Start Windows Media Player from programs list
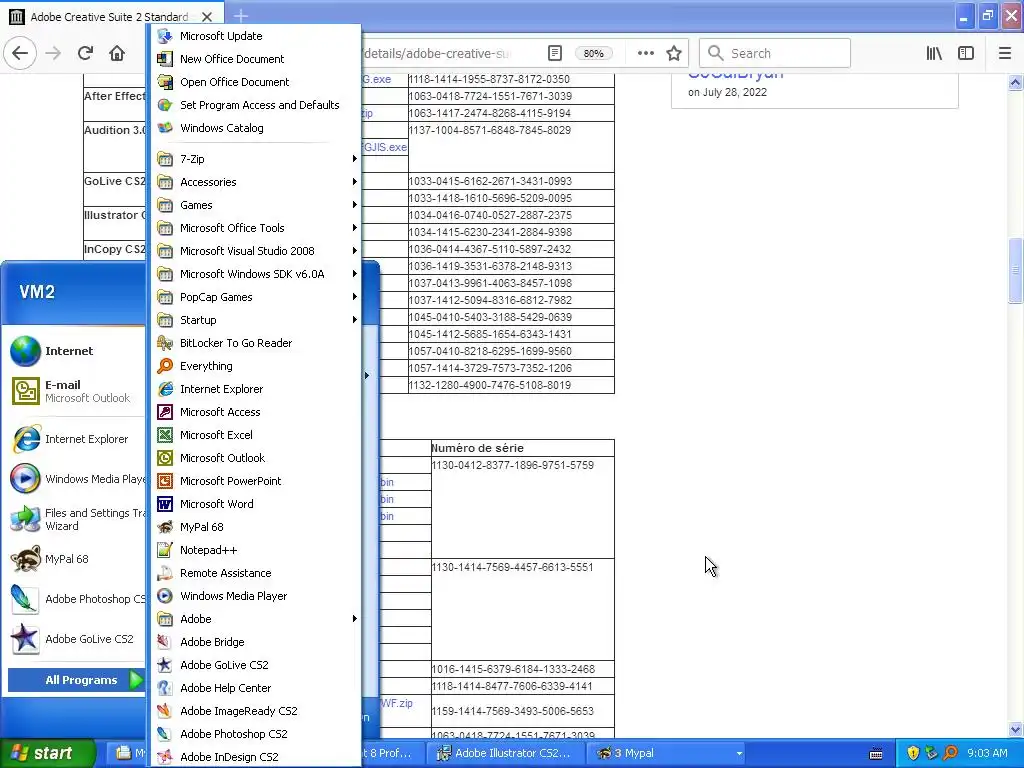The height and width of the screenshot is (768, 1024). point(255,596)
